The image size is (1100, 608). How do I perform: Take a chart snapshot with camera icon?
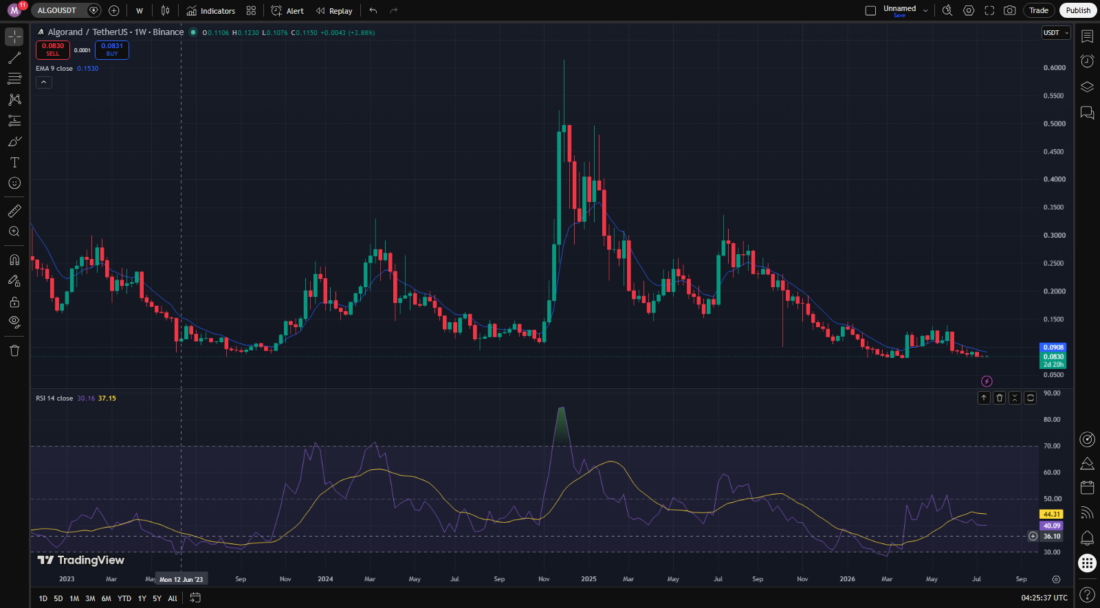coord(1010,11)
